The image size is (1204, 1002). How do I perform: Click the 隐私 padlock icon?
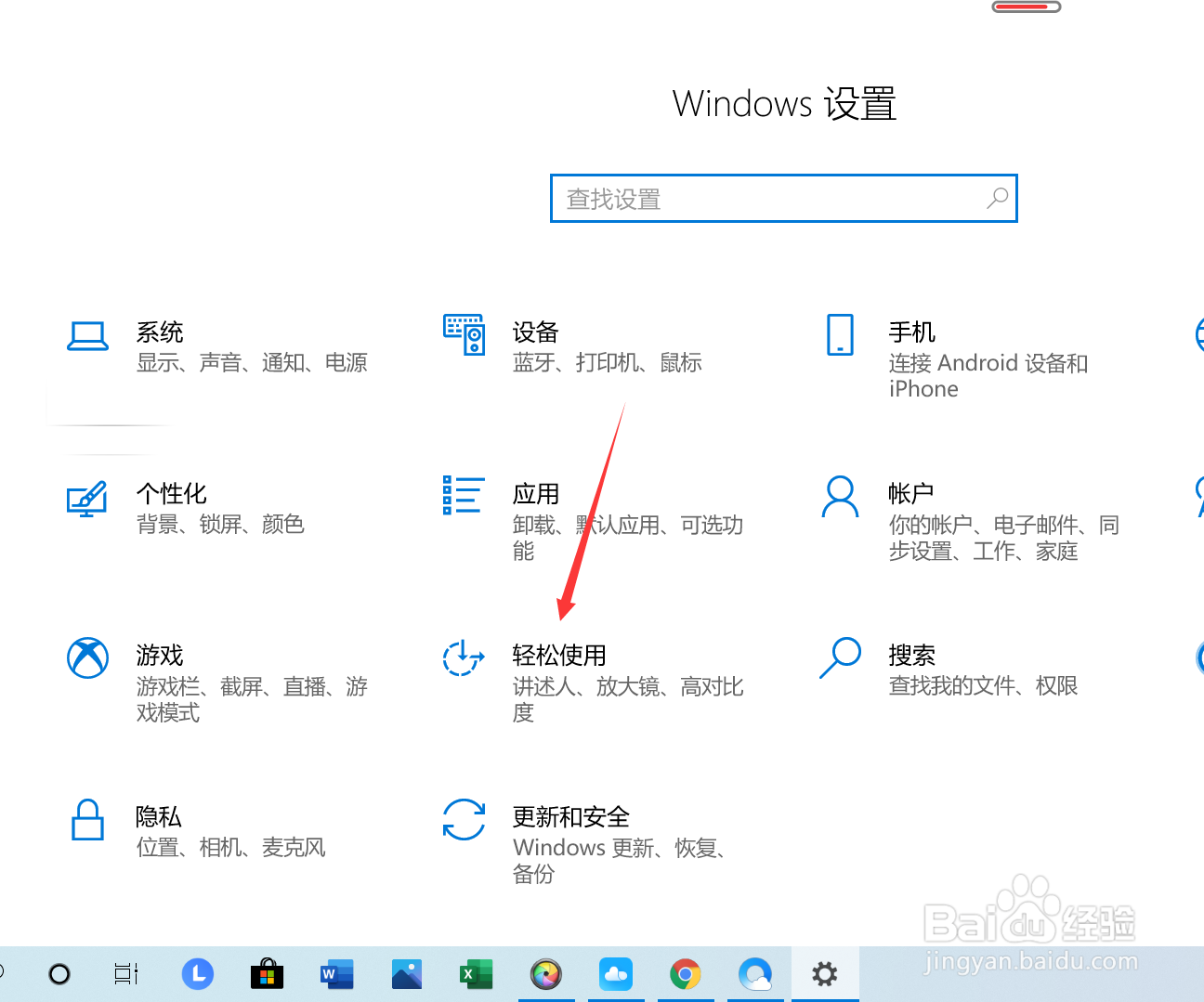pyautogui.click(x=88, y=819)
